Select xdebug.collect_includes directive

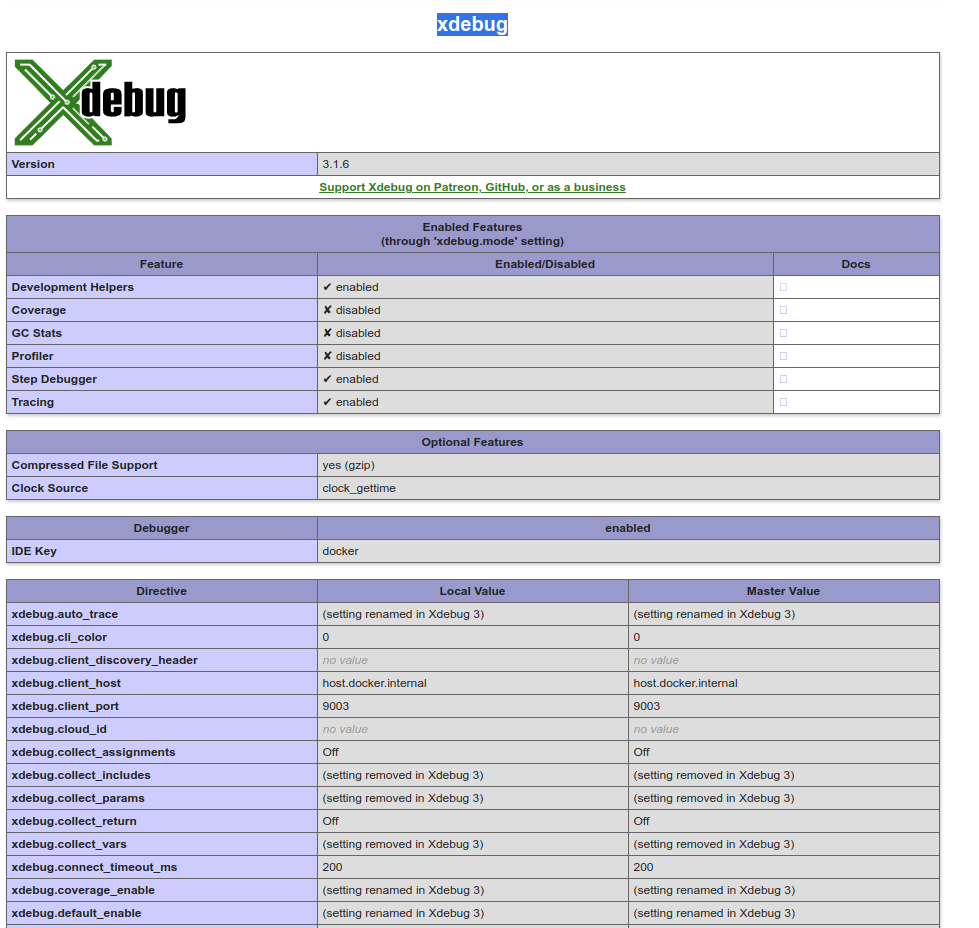point(81,775)
